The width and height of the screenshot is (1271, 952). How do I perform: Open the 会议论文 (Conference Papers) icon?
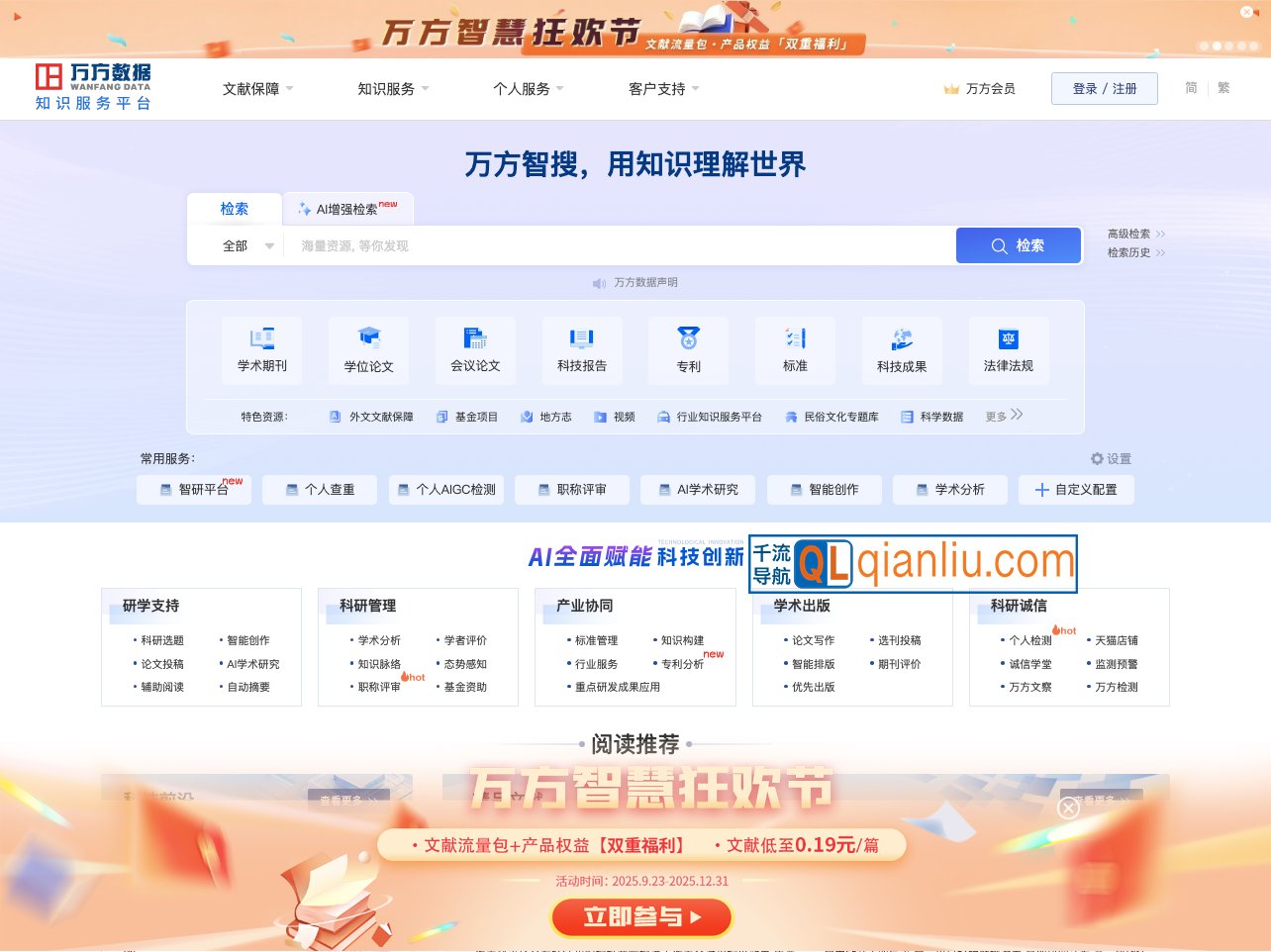coord(475,343)
